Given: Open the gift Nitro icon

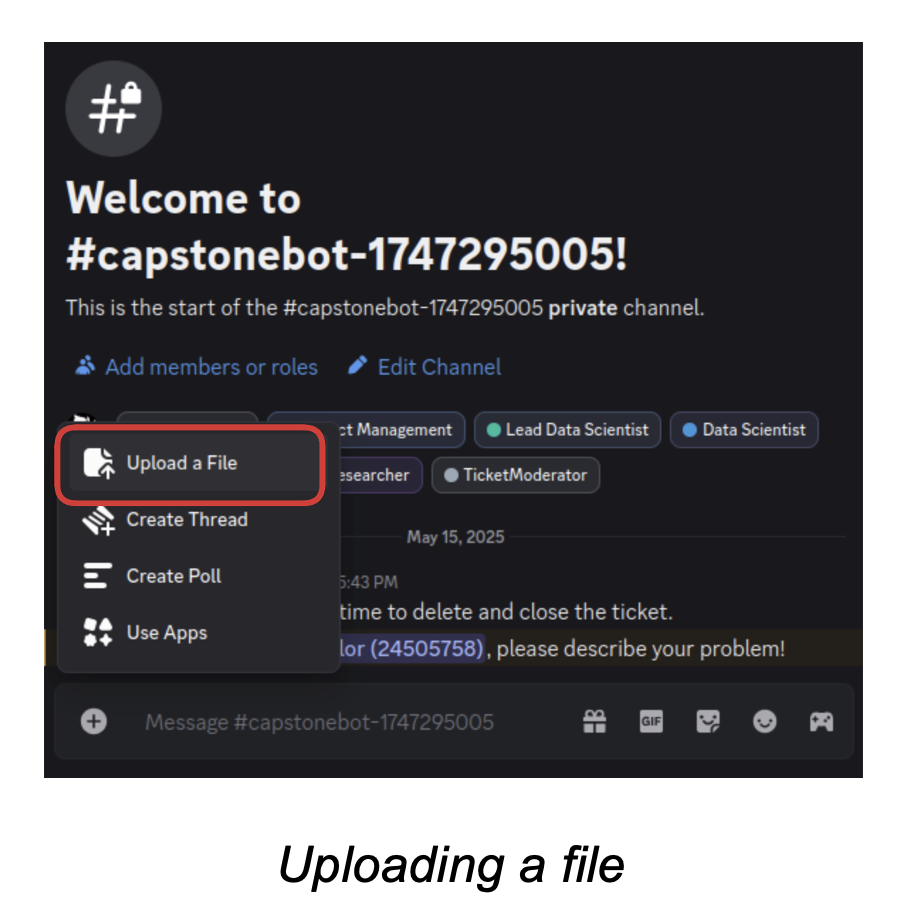Looking at the screenshot, I should [x=594, y=721].
